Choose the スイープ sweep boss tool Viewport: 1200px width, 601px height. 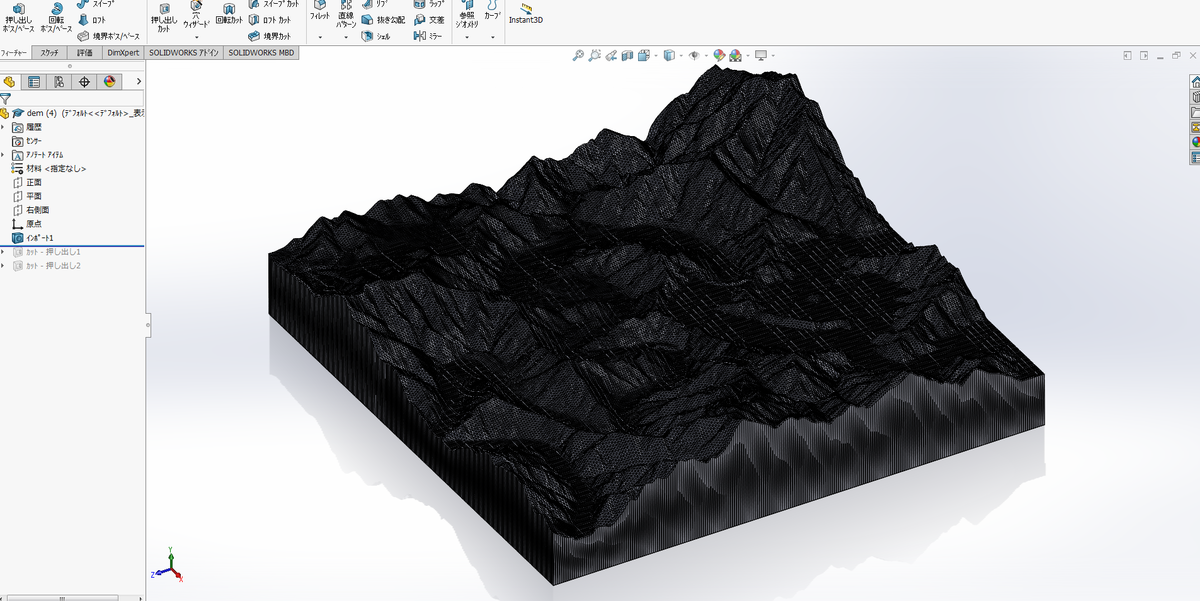click(x=95, y=4)
